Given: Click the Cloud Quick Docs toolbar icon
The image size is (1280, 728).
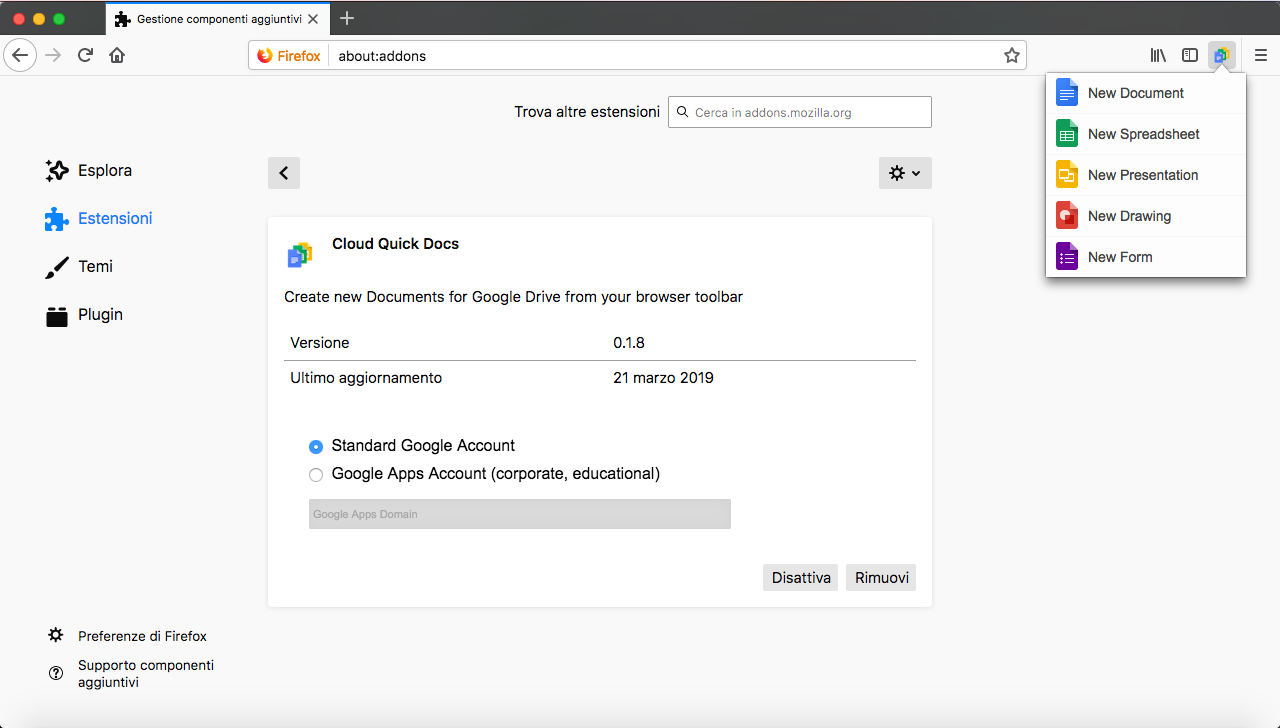Looking at the screenshot, I should (1221, 56).
